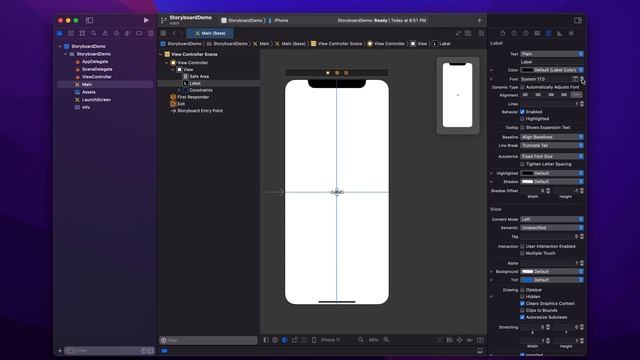Open the Line Break dropdown Truncate Tail
Viewport: 640px width, 360px height.
551,145
